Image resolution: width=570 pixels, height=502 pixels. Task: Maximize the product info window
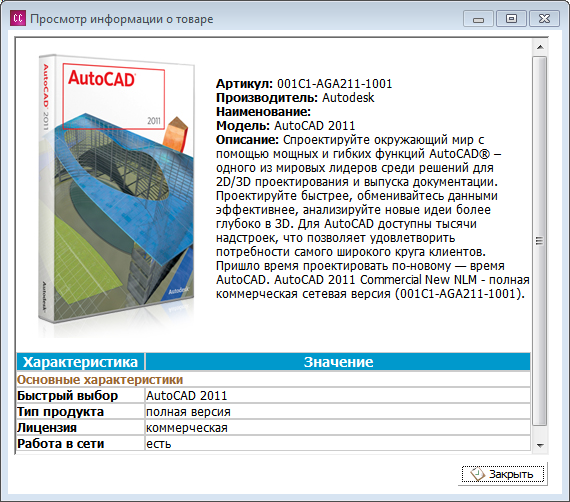(x=511, y=19)
